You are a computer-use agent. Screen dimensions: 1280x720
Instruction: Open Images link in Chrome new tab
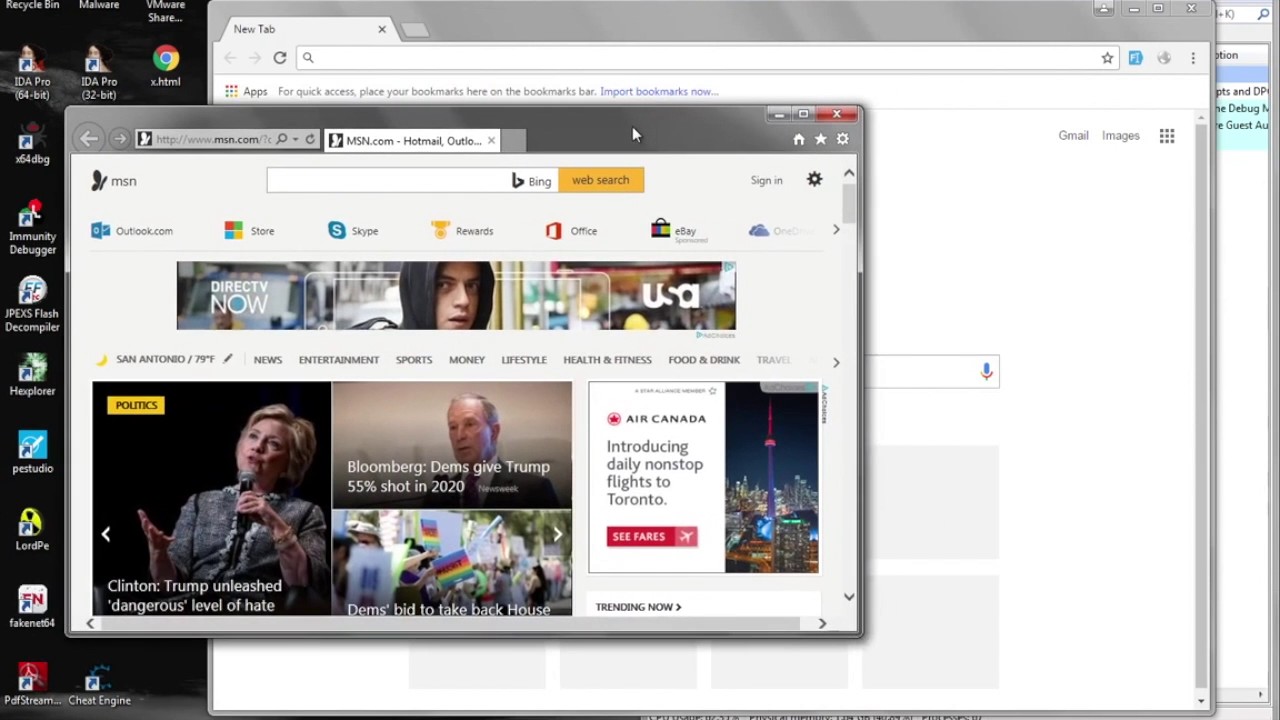(x=1121, y=136)
